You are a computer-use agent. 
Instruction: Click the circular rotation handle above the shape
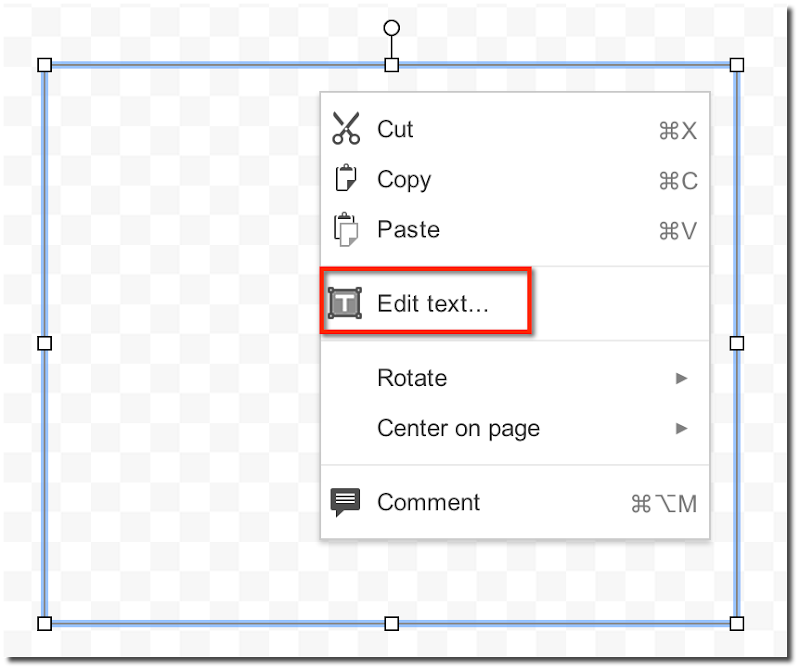click(391, 28)
